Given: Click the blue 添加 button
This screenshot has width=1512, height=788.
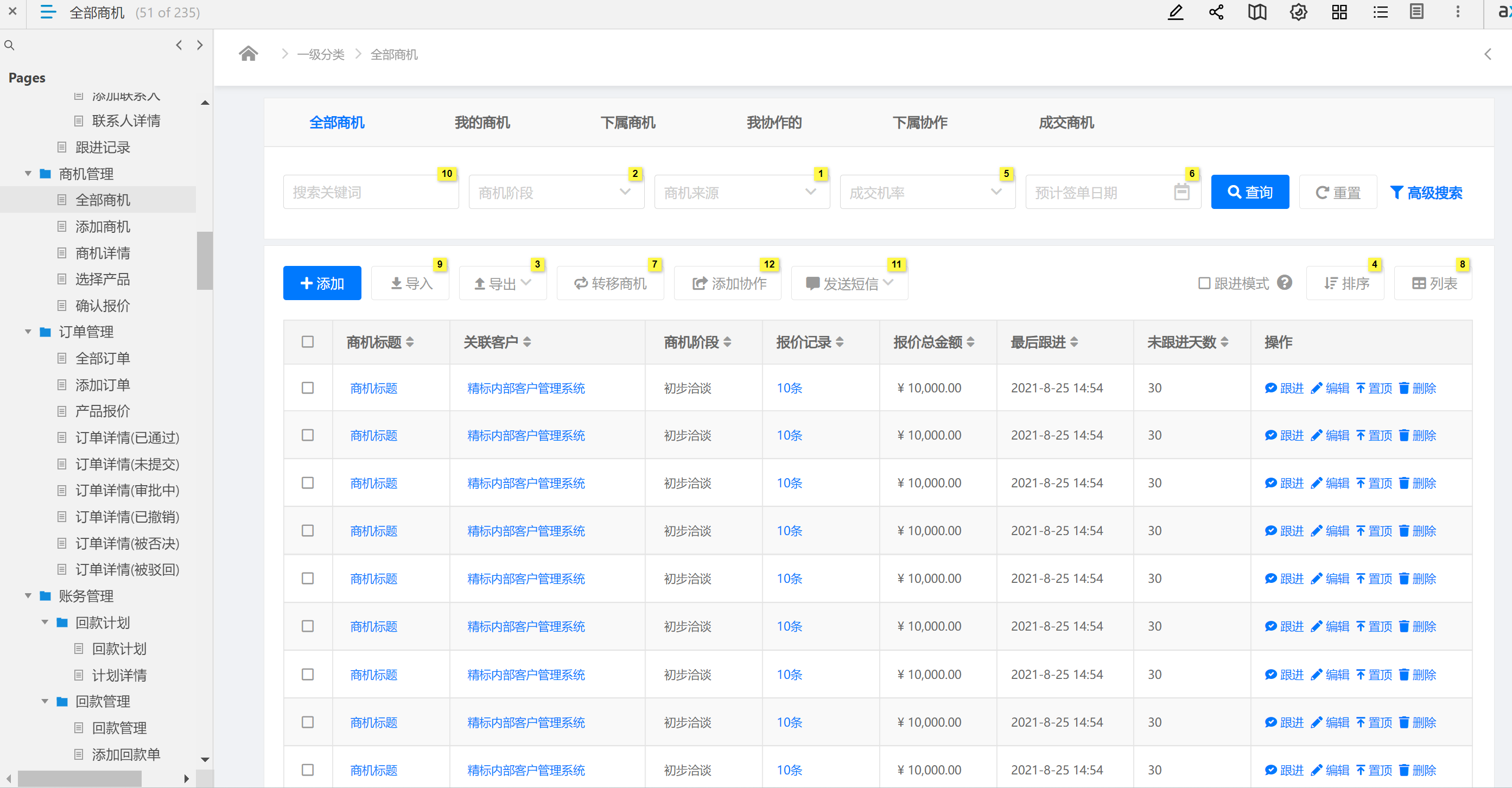Looking at the screenshot, I should [x=322, y=283].
